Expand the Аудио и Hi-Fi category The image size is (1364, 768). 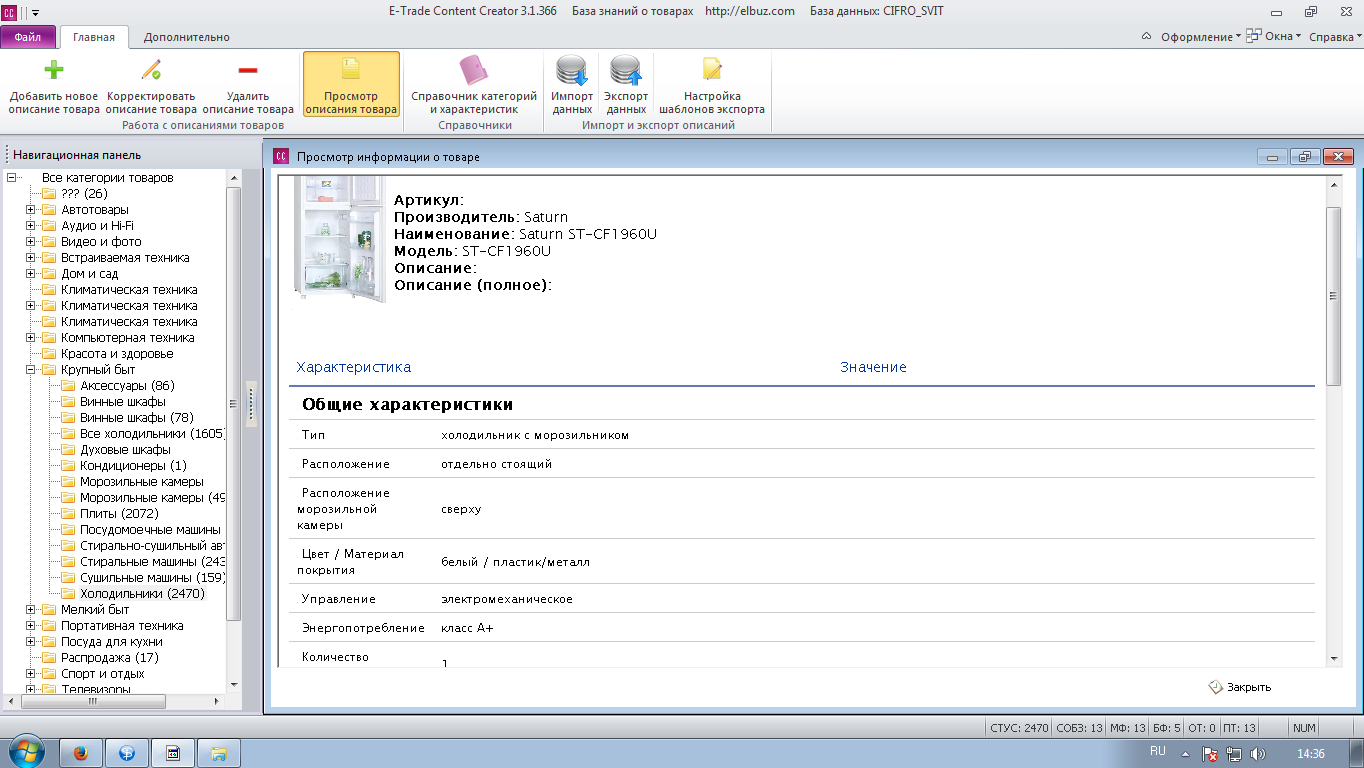point(30,226)
